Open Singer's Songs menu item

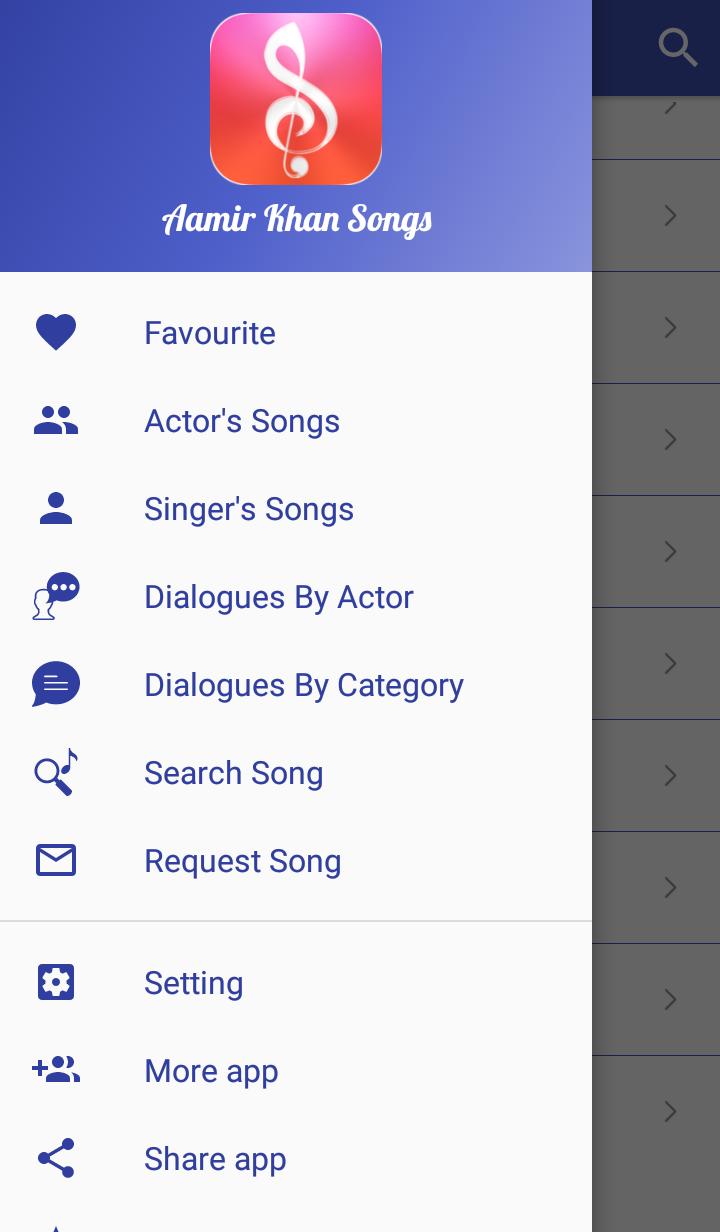click(249, 509)
